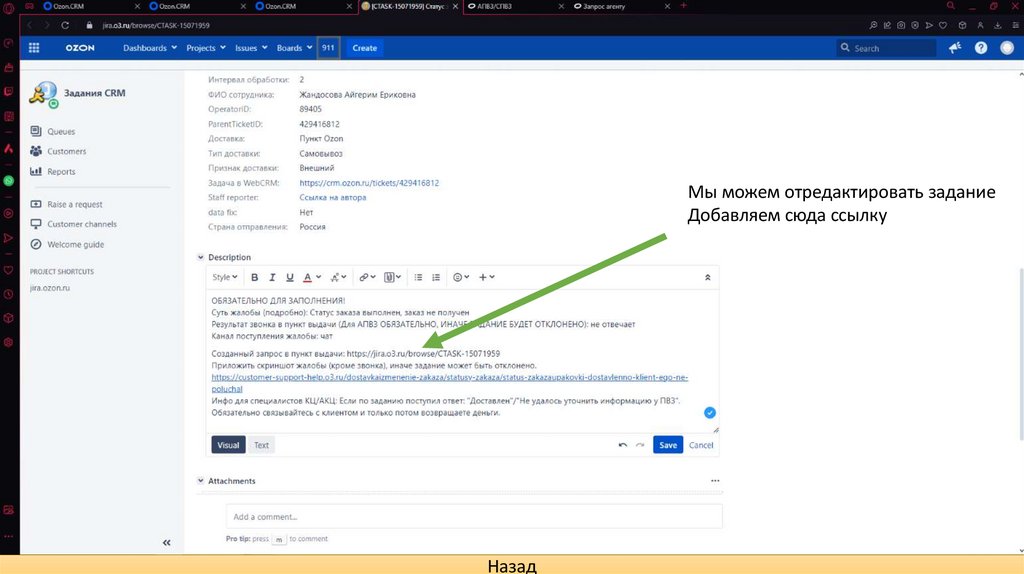Open Customer channels in sidebar
Screen dimensions: 1024x574
[x=82, y=224]
